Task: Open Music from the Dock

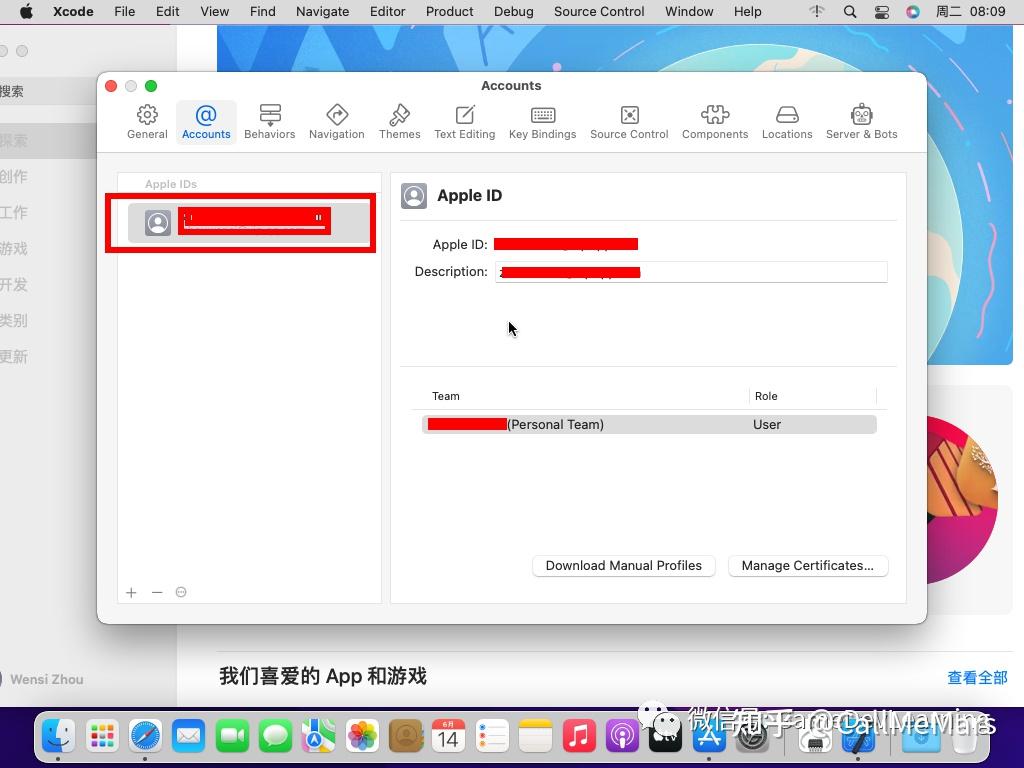Action: (579, 736)
